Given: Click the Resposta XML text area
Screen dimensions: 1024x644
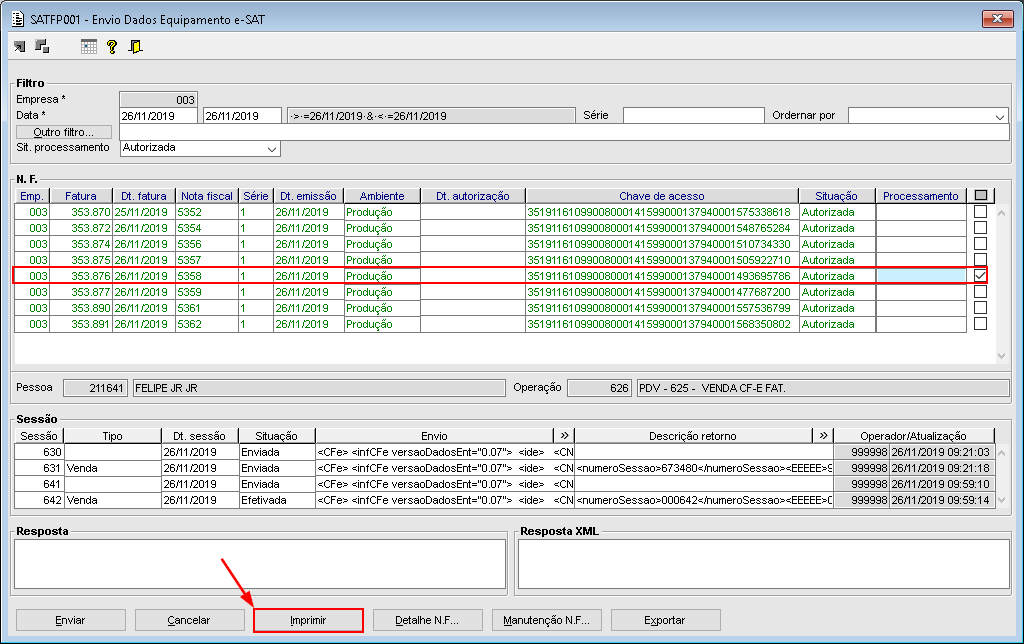Looking at the screenshot, I should (x=764, y=564).
